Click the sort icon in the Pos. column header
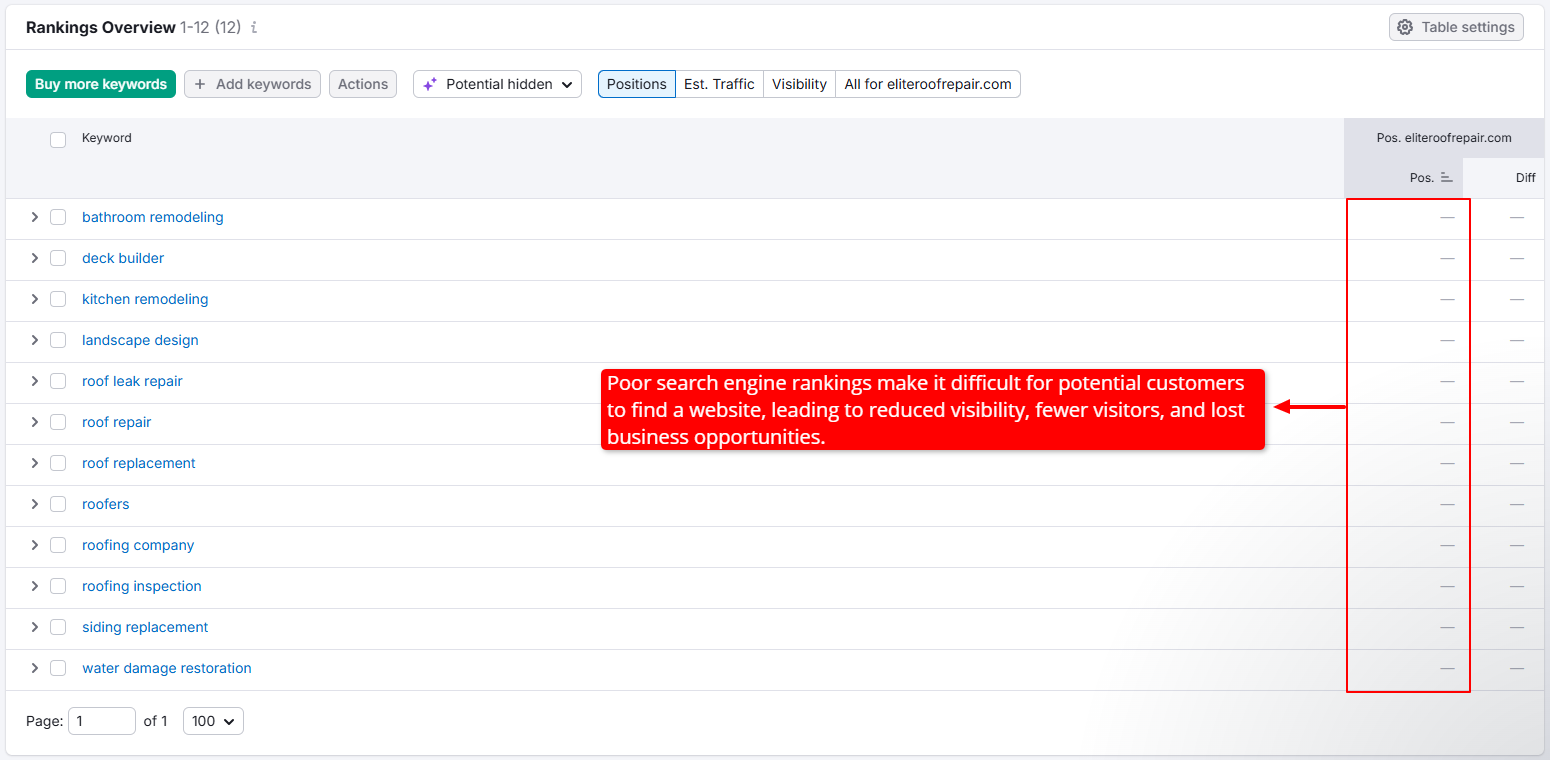 1446,178
